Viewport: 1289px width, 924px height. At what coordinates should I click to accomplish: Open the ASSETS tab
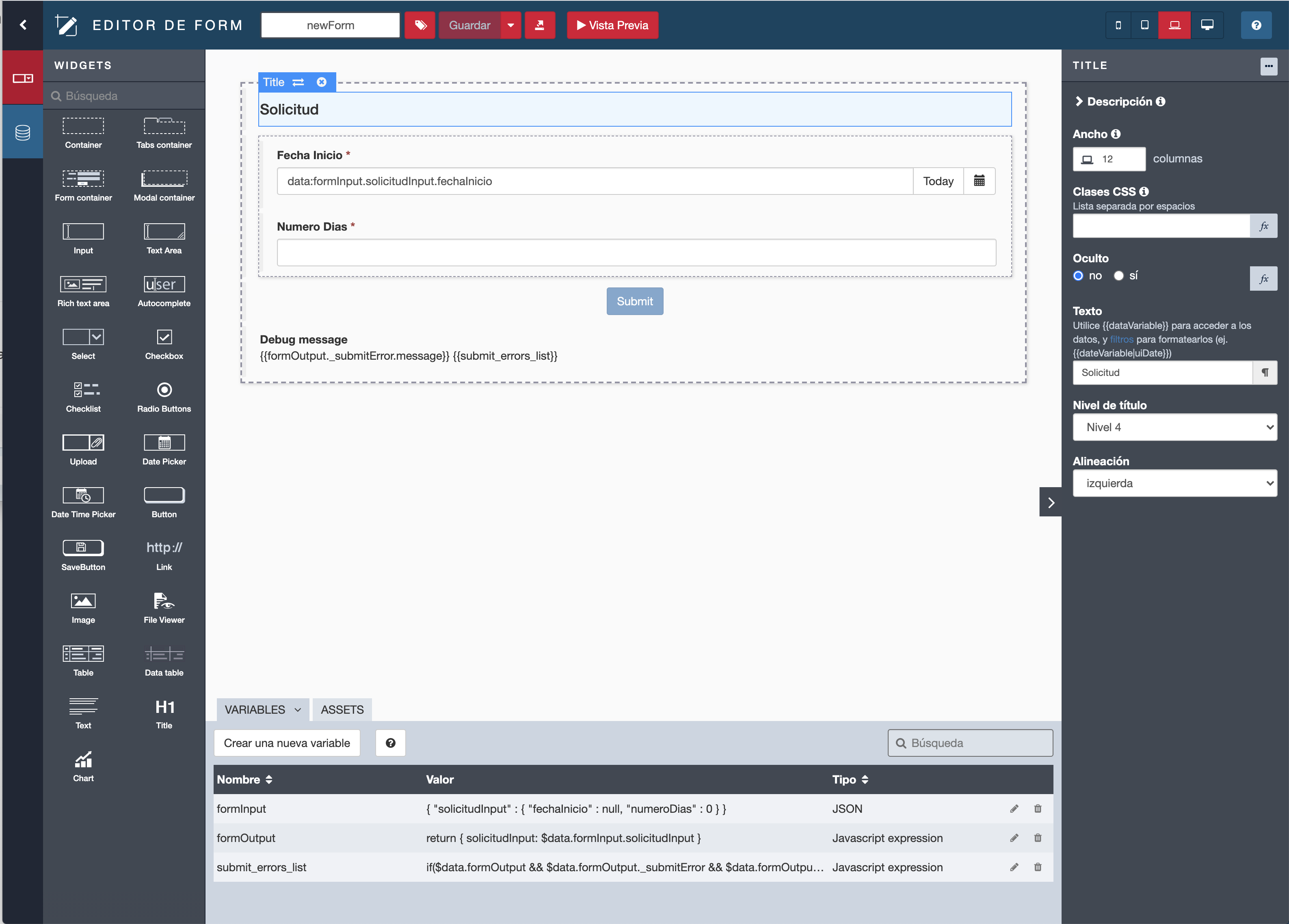342,709
